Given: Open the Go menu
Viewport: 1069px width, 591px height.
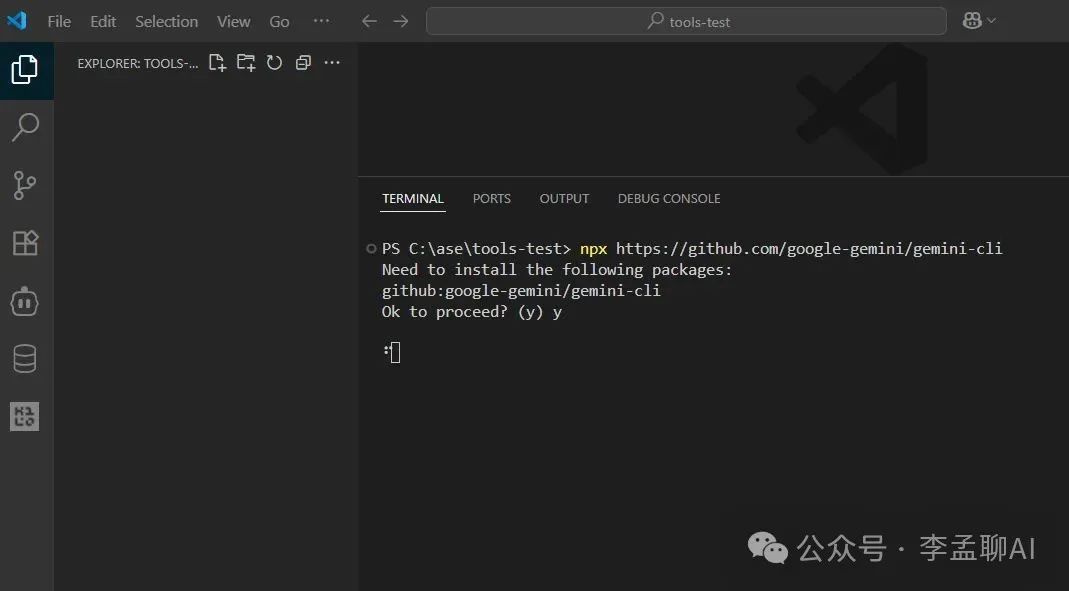Looking at the screenshot, I should pos(280,22).
